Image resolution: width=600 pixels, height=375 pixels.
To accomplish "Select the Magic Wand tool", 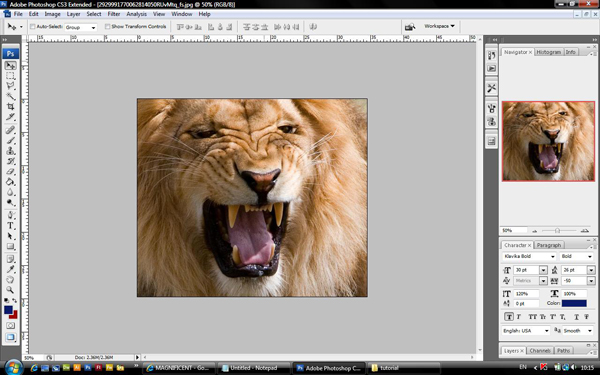I will point(10,96).
